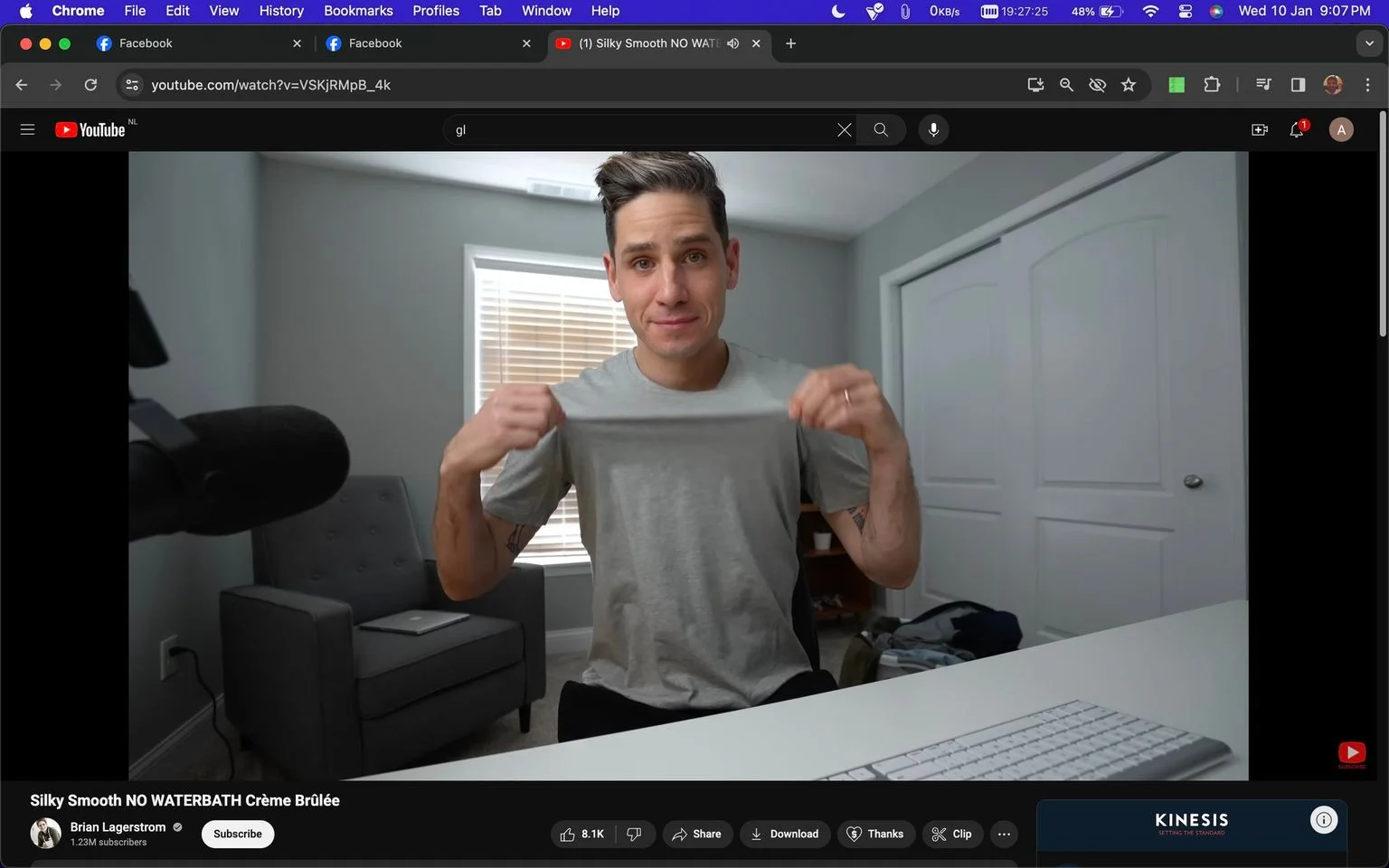1389x868 pixels.
Task: Bookmark this page with star icon
Action: (1129, 84)
